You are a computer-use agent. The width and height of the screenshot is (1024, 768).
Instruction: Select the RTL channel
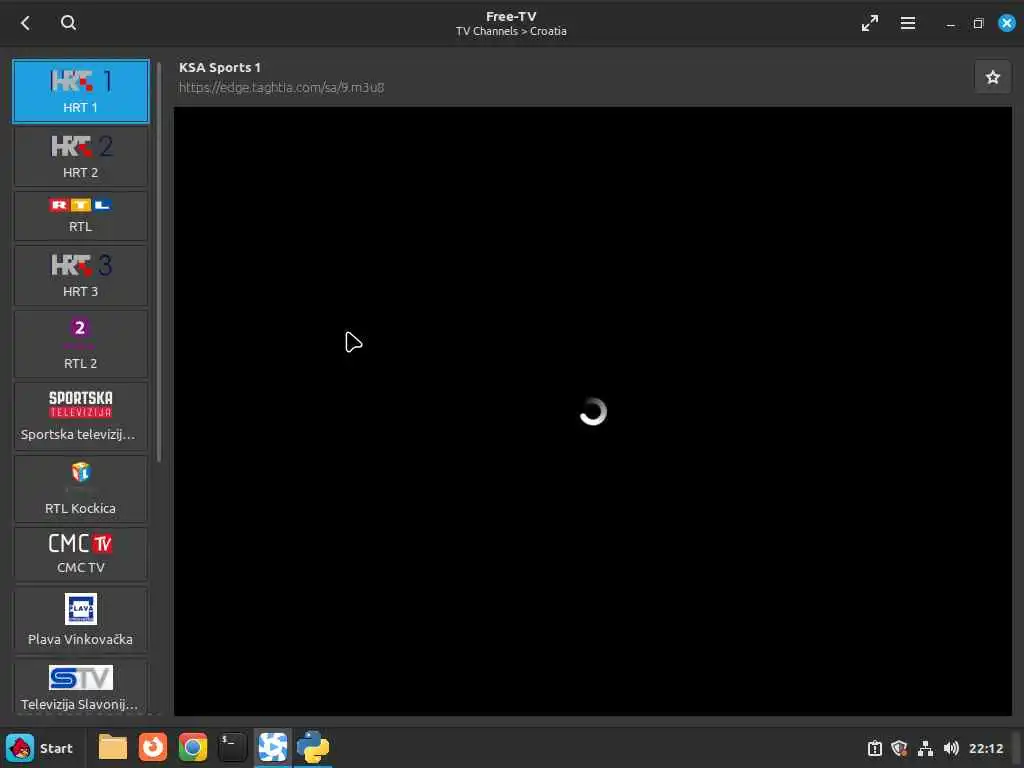(80, 216)
